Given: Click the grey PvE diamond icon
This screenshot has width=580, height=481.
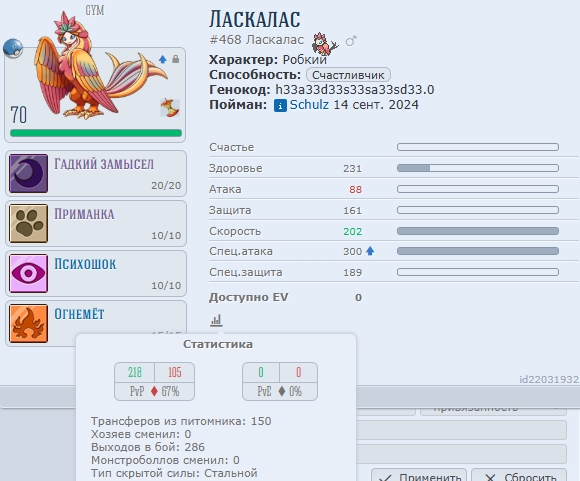Looking at the screenshot, I should coord(281,391).
